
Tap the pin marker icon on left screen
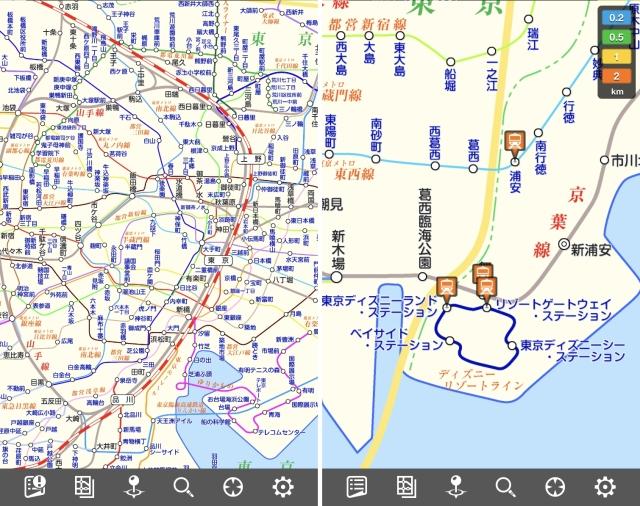134,487
